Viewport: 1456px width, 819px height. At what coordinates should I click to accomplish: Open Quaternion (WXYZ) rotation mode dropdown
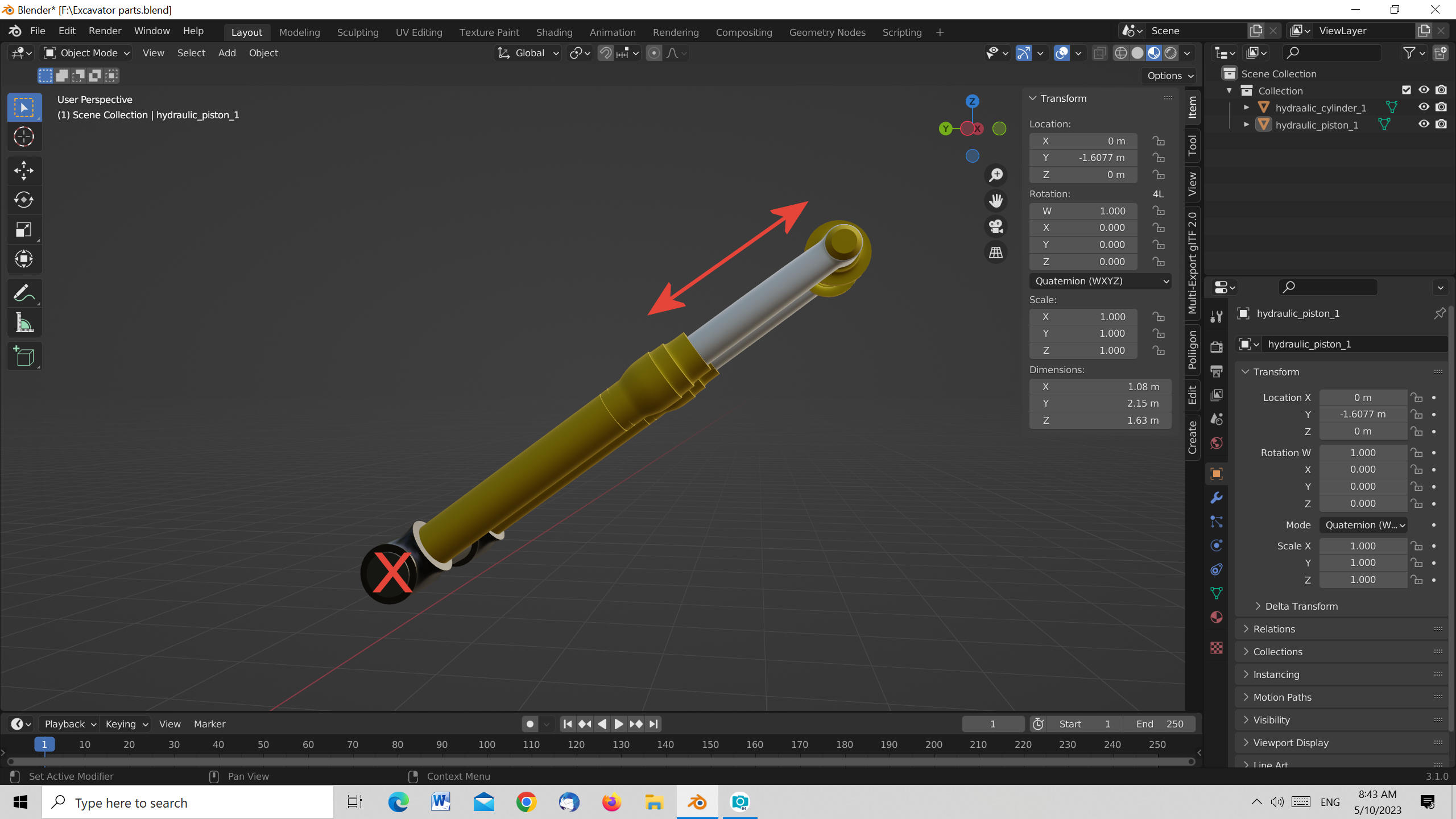click(1101, 281)
